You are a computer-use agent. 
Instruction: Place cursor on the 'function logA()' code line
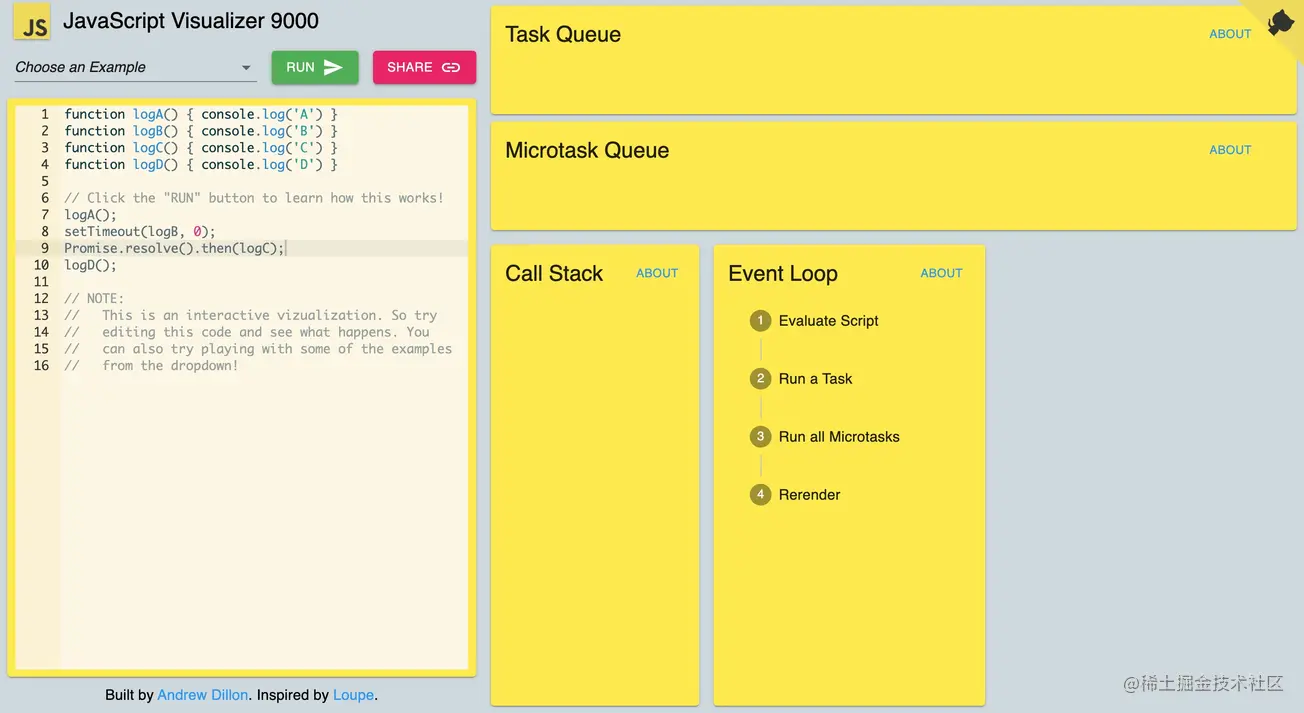201,114
